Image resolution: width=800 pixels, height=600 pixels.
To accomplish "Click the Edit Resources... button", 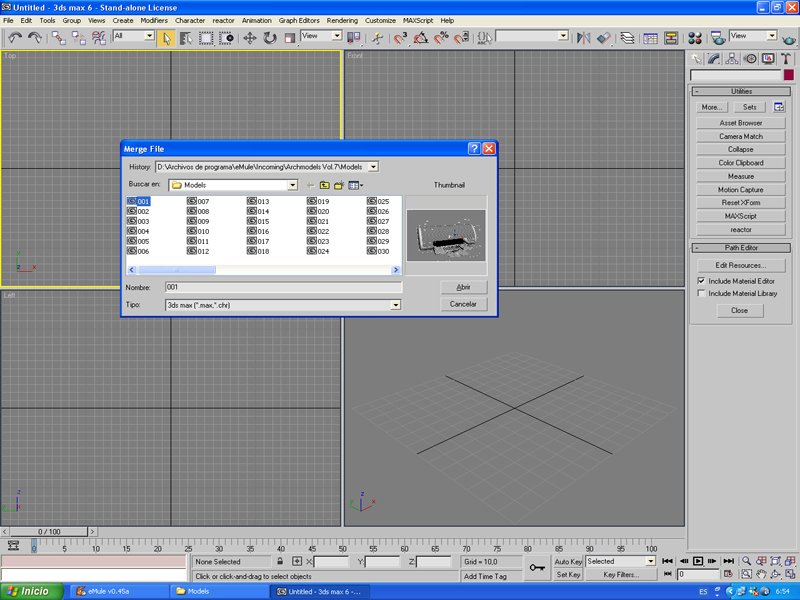I will coord(741,265).
